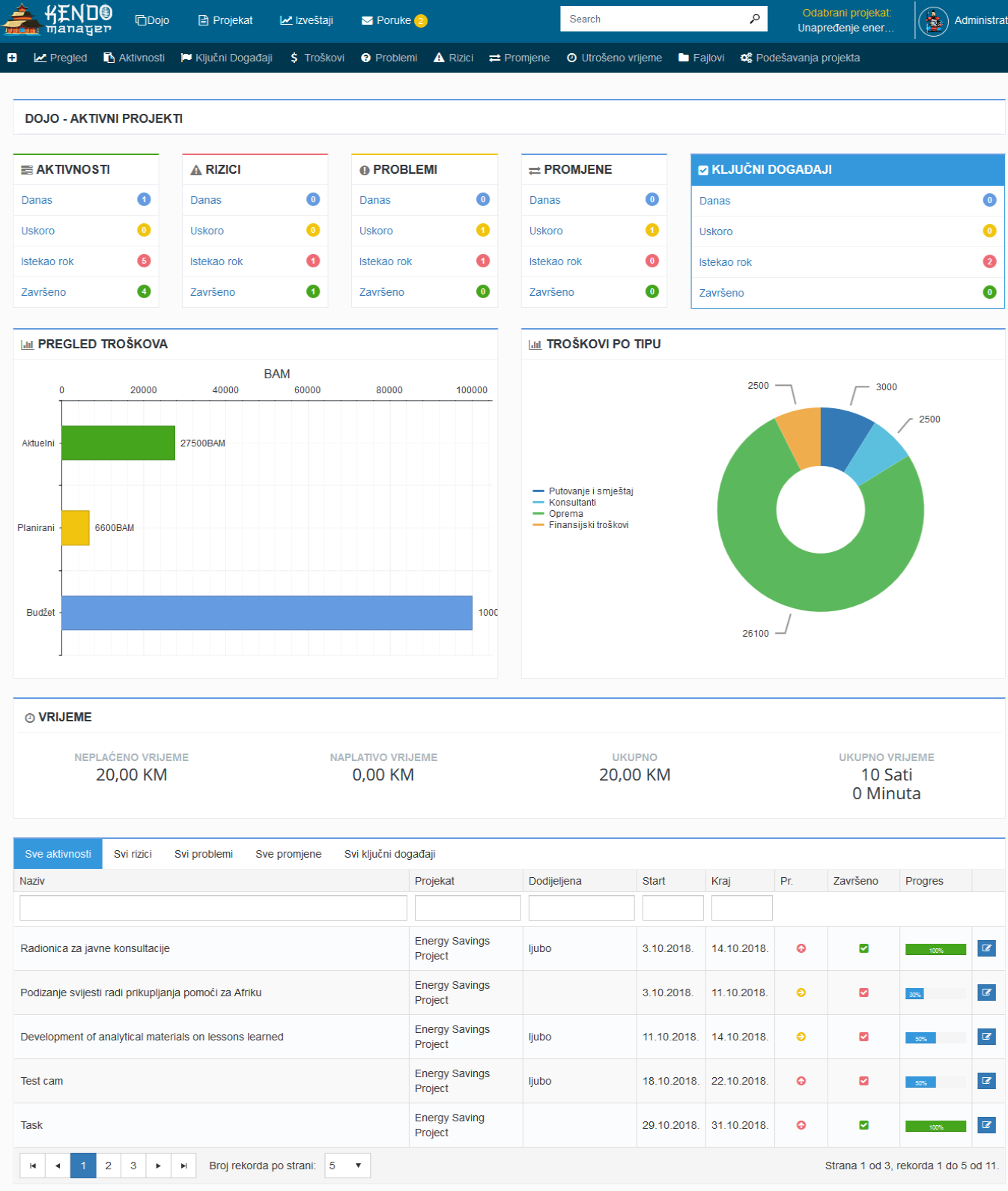Switch to Sve promjene tab
1008x1191 pixels.
288,854
